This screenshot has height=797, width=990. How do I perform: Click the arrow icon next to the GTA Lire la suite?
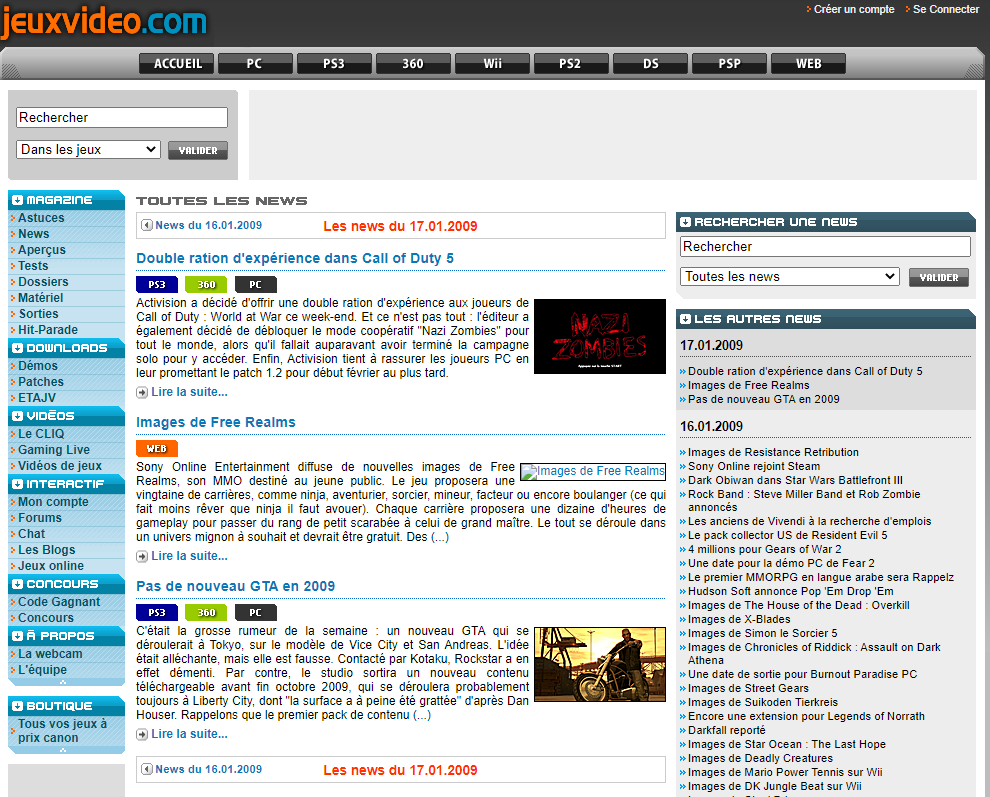(x=142, y=734)
